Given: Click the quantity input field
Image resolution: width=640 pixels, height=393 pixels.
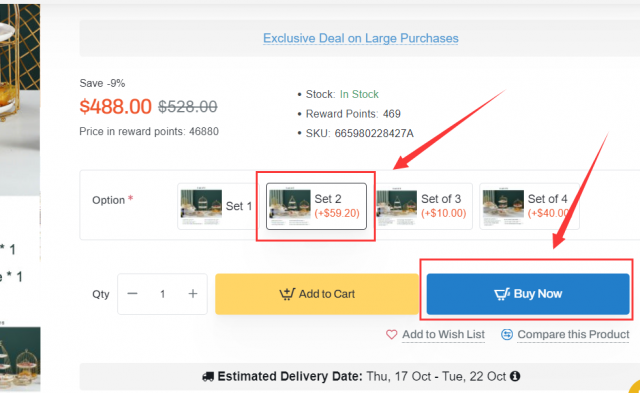Looking at the screenshot, I should [162, 294].
